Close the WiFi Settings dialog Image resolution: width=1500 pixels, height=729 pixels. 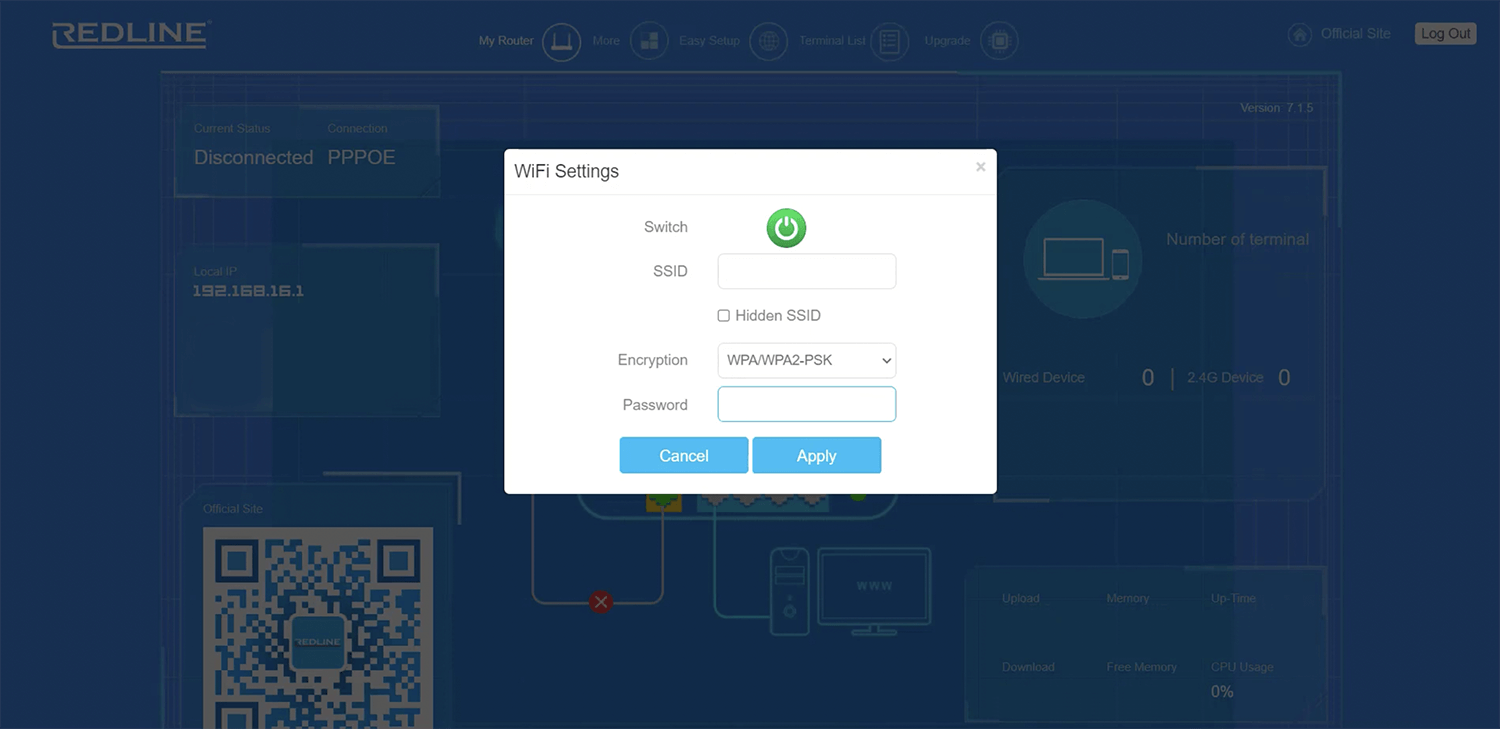click(980, 167)
